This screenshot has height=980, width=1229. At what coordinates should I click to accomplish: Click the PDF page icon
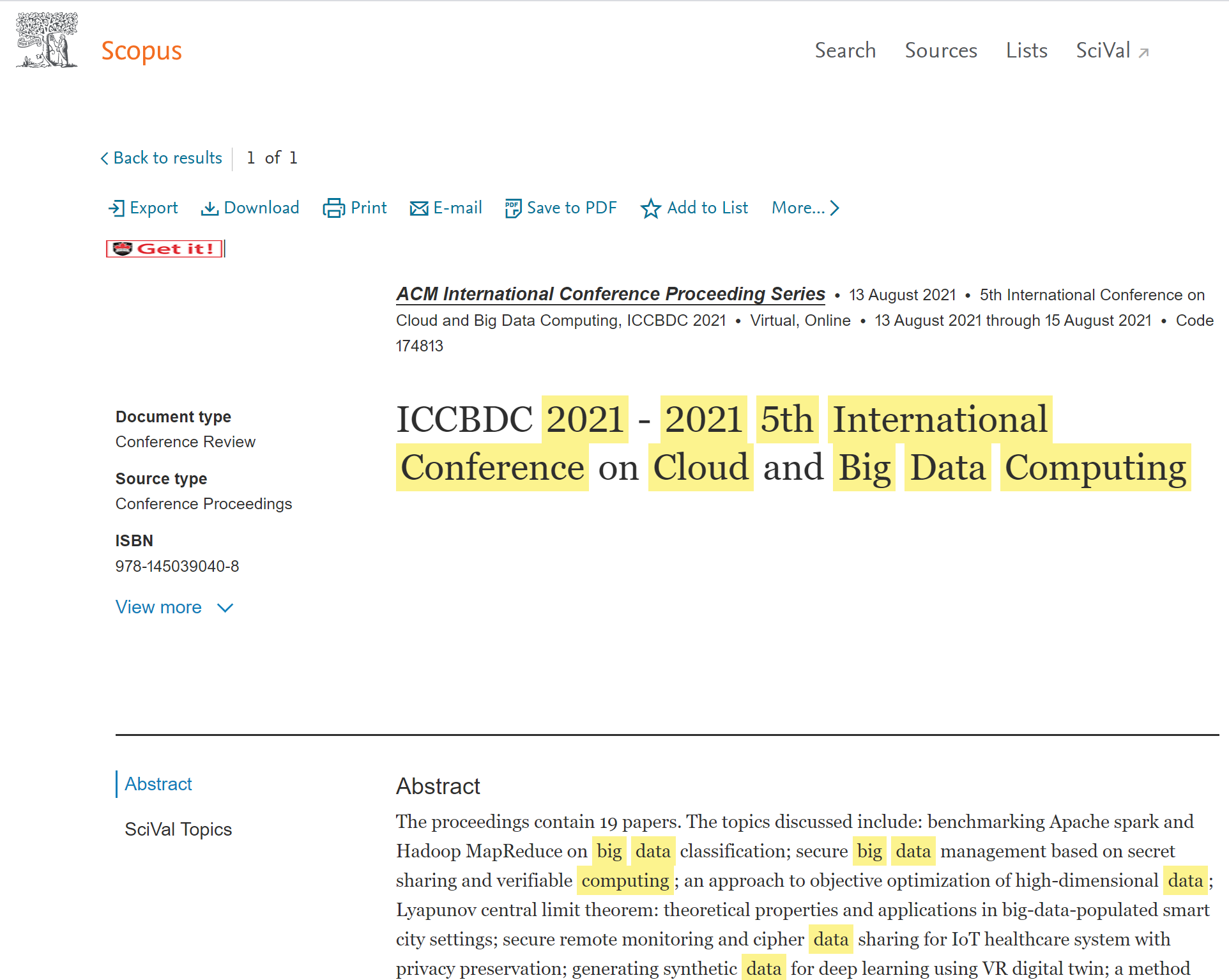[x=513, y=208]
